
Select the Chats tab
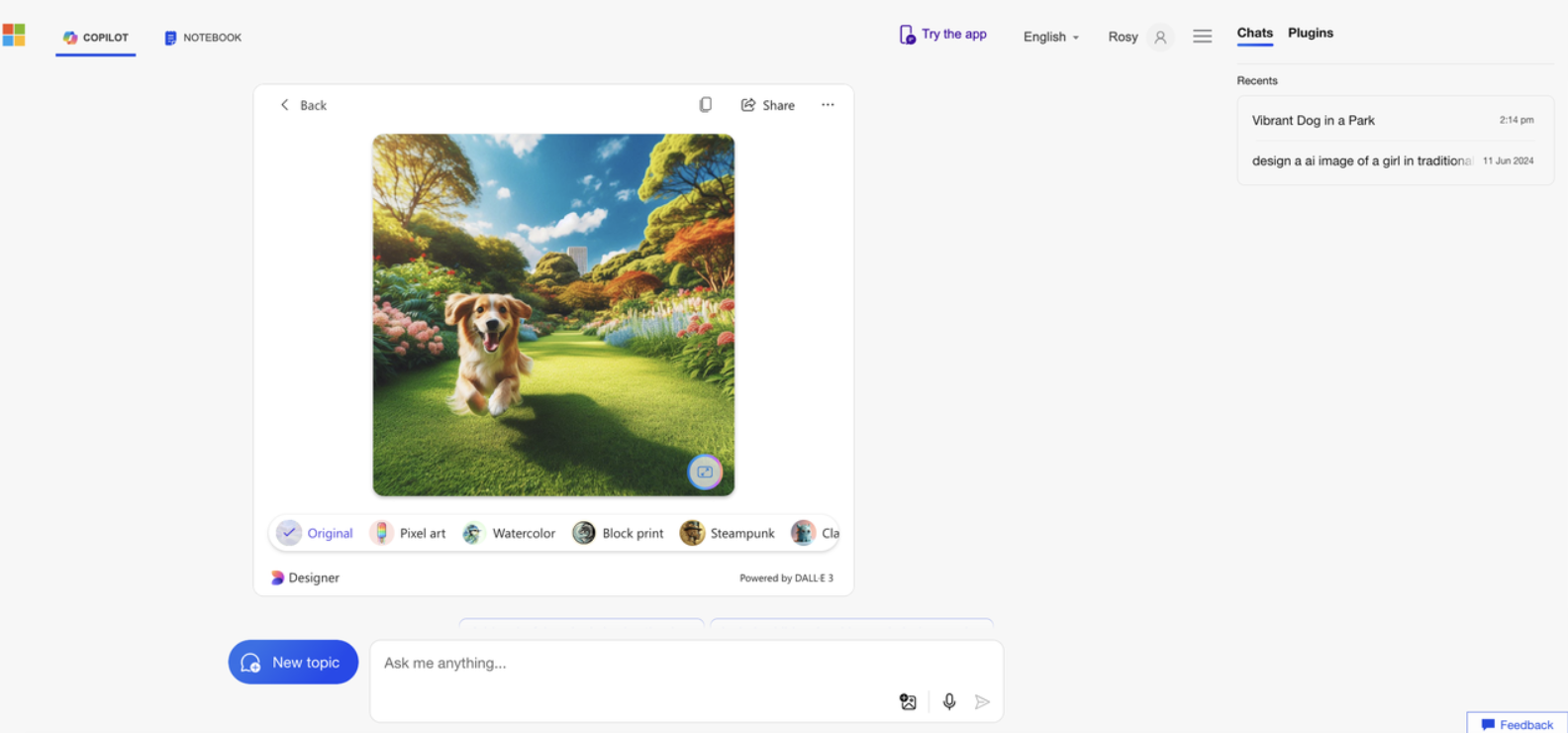[1254, 34]
